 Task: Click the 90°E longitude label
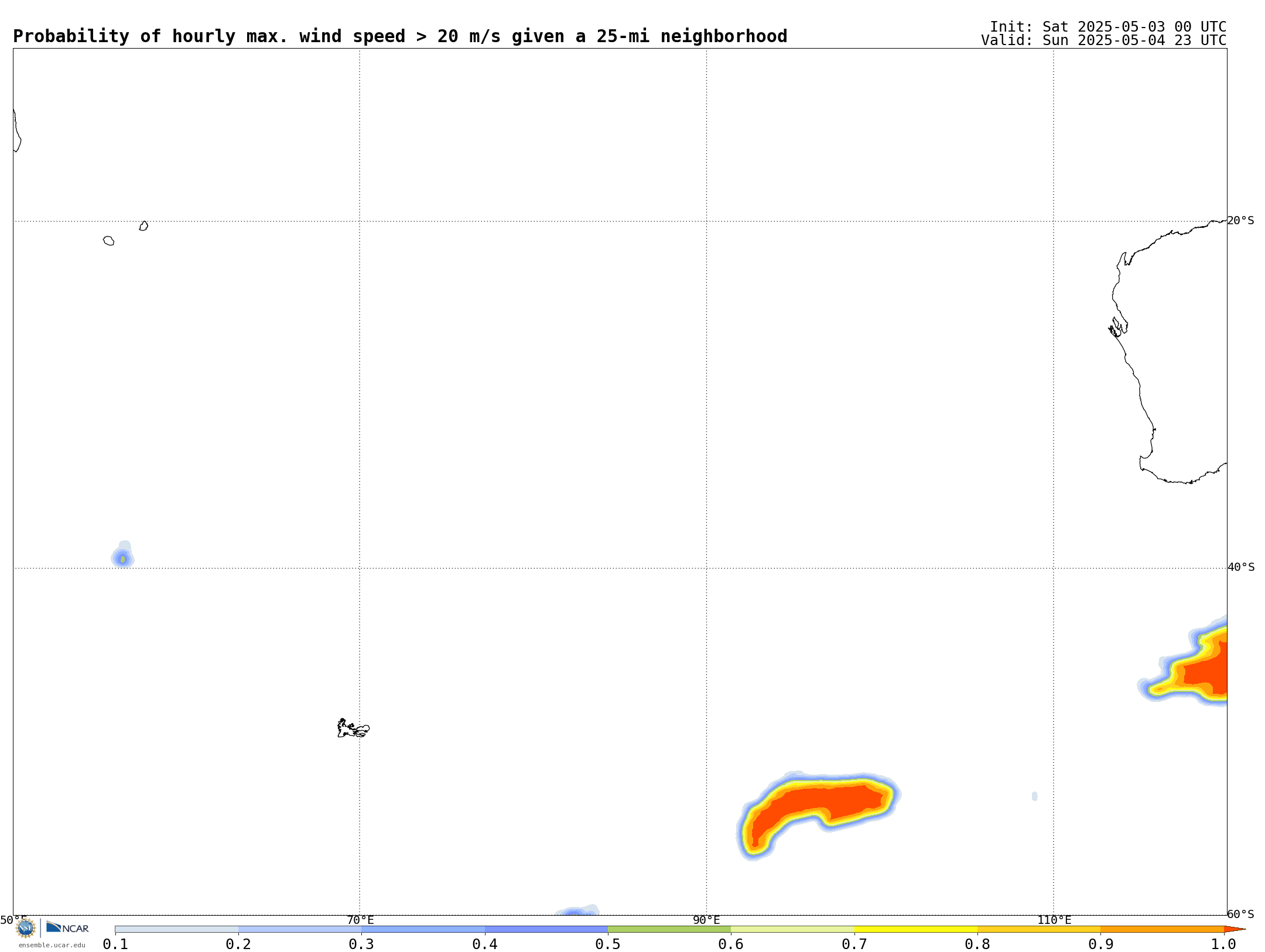click(x=706, y=920)
